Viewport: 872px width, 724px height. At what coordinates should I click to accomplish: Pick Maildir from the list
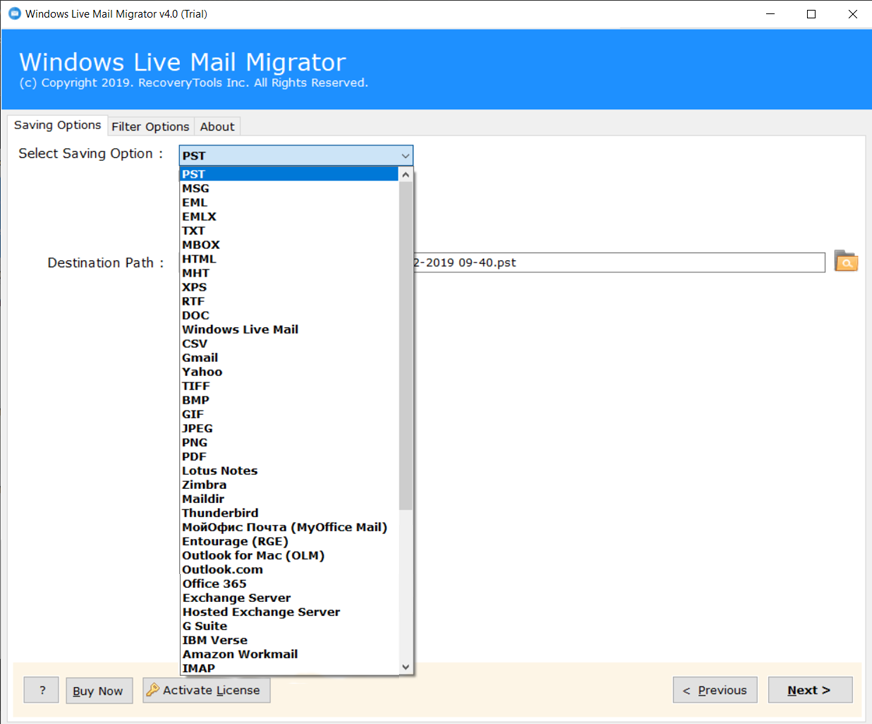click(289, 499)
